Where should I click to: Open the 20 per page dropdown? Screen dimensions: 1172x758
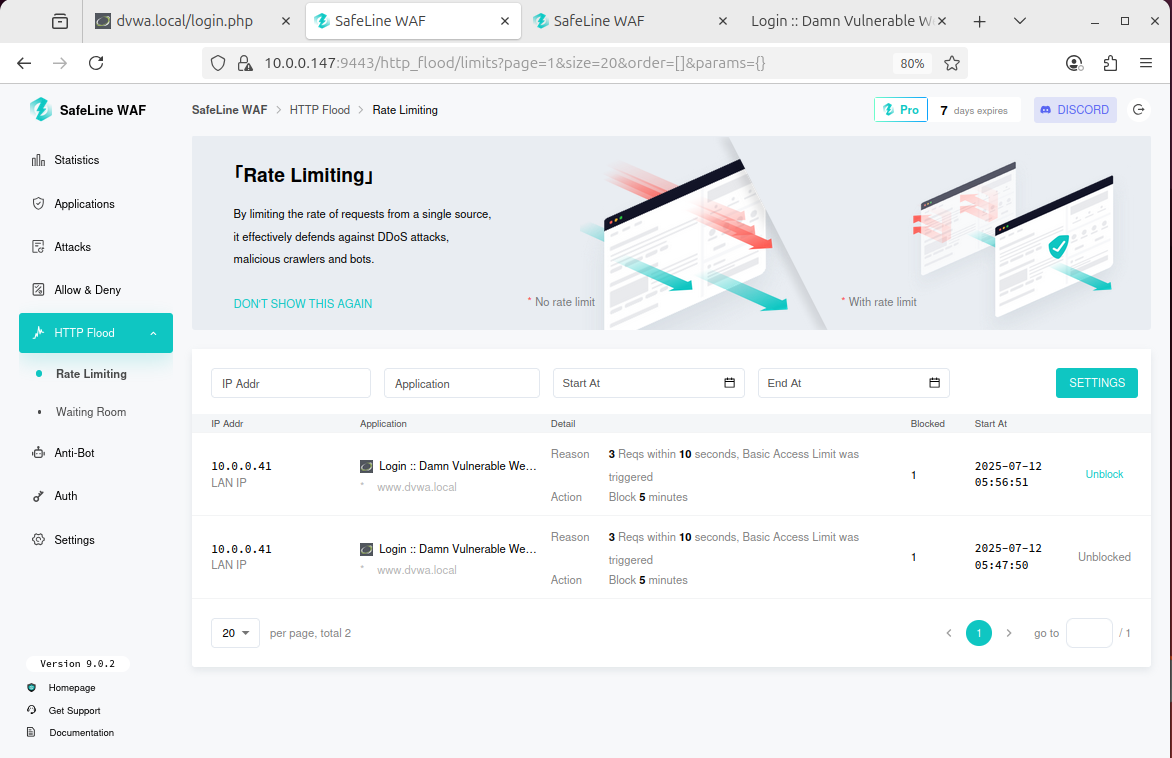(235, 632)
